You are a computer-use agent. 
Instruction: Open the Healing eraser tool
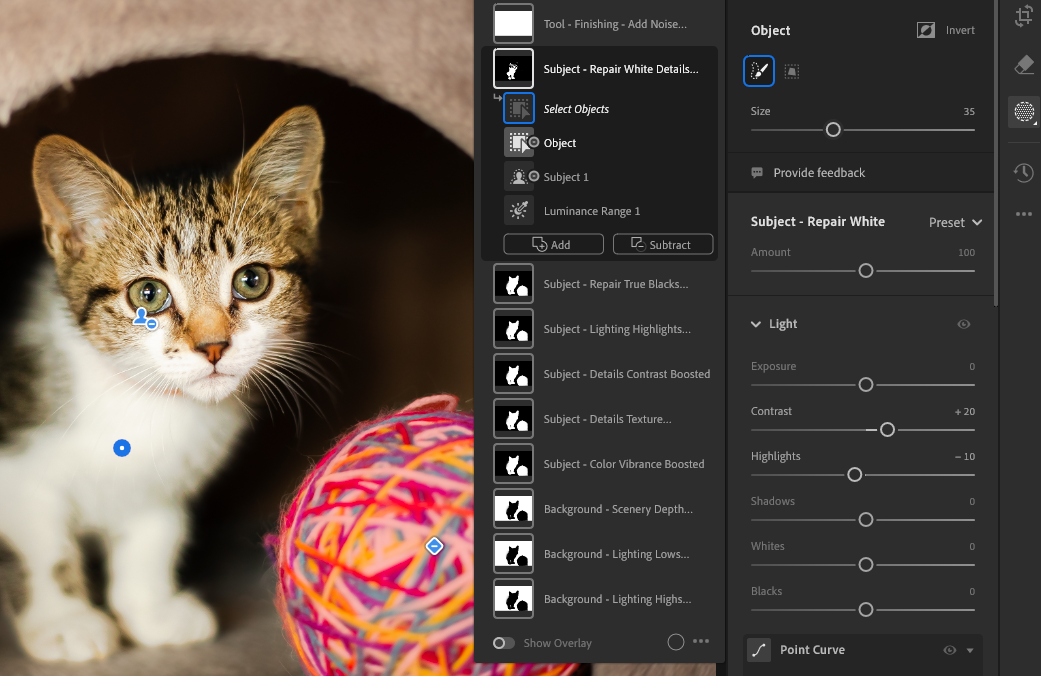1023,65
